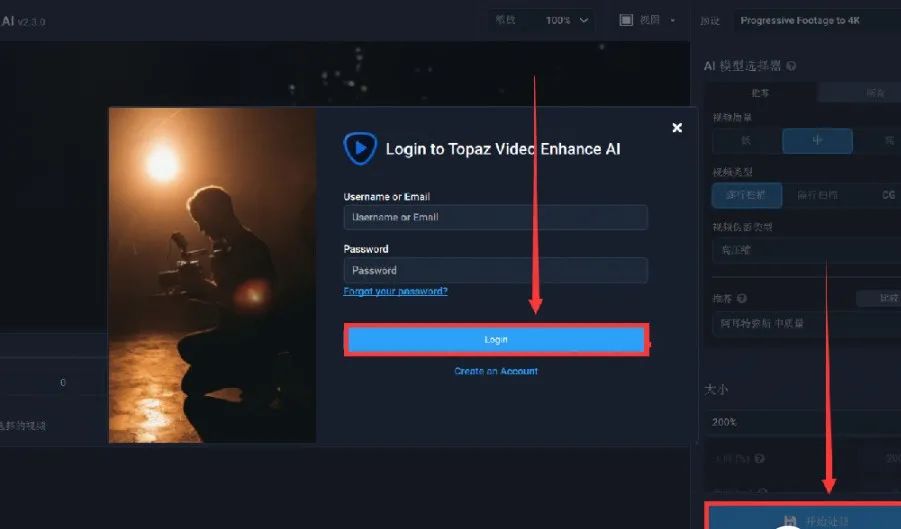Screen dimensions: 901x529
Task: Click the silhouette photographer image
Action: pyautogui.click(x=212, y=275)
